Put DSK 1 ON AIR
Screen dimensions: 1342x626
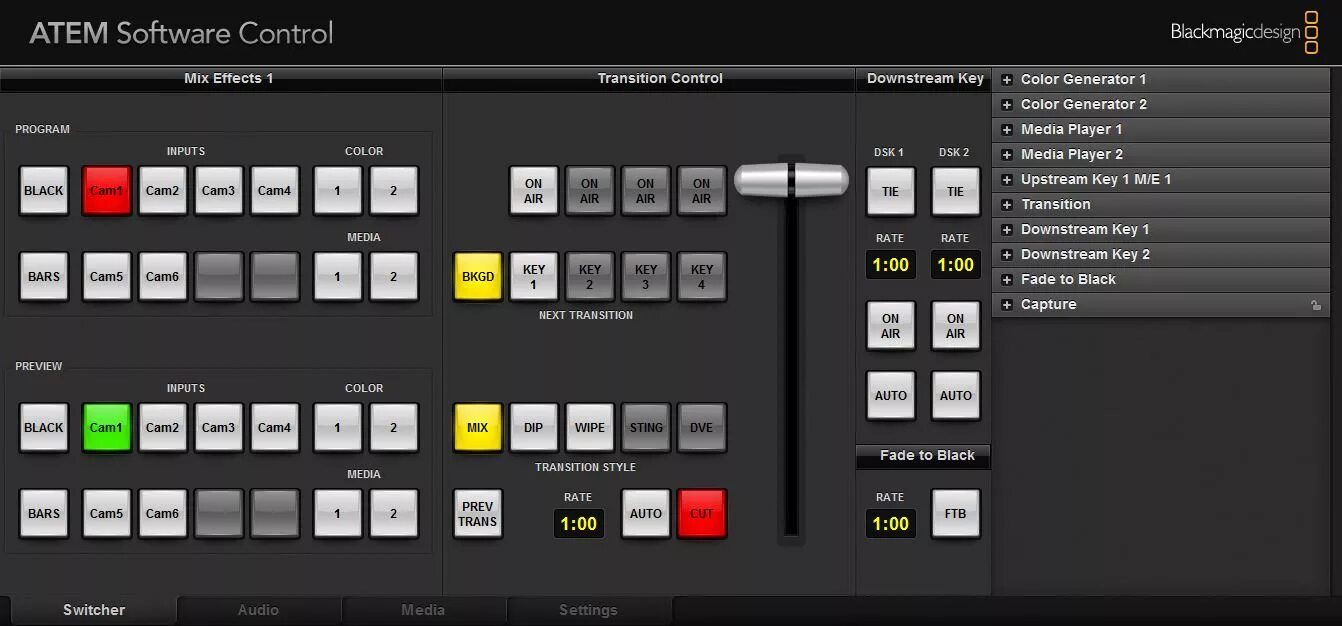[x=891, y=326]
